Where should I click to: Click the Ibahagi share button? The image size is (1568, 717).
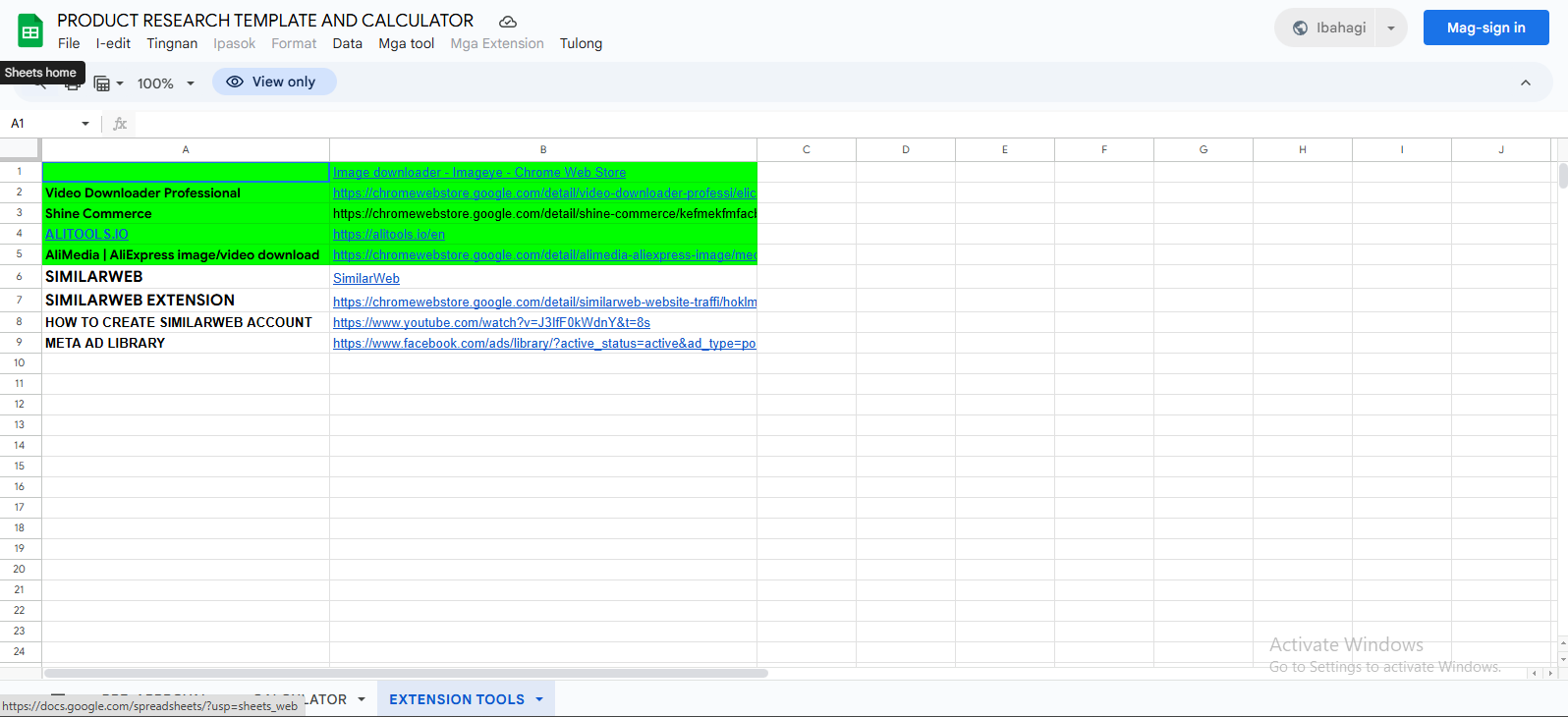(1327, 28)
